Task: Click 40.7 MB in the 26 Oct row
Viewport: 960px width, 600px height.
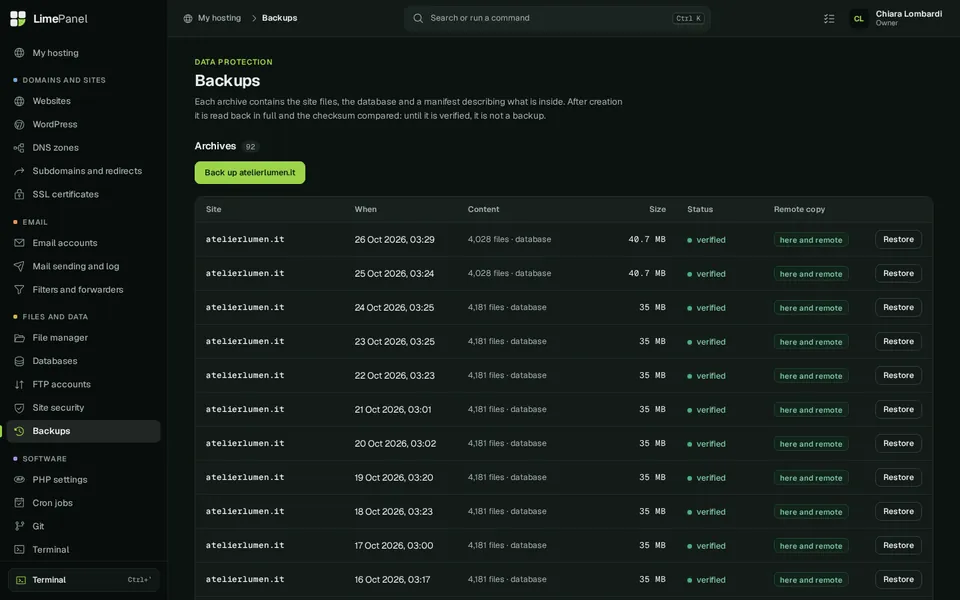Action: (647, 239)
